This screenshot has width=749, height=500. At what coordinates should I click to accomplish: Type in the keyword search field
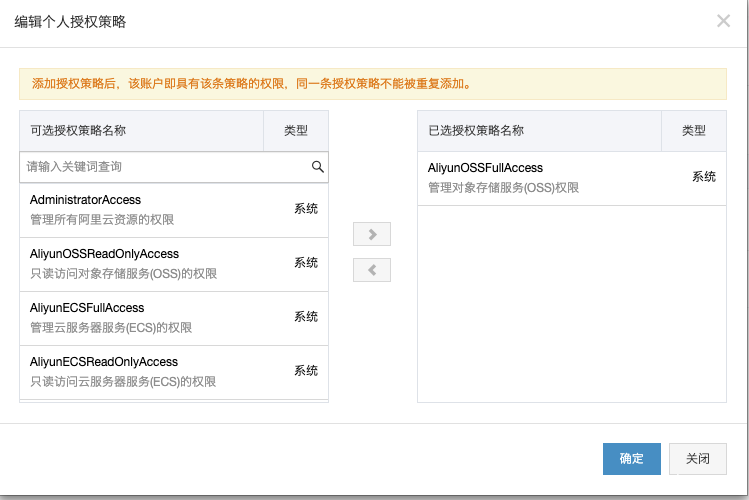165,167
